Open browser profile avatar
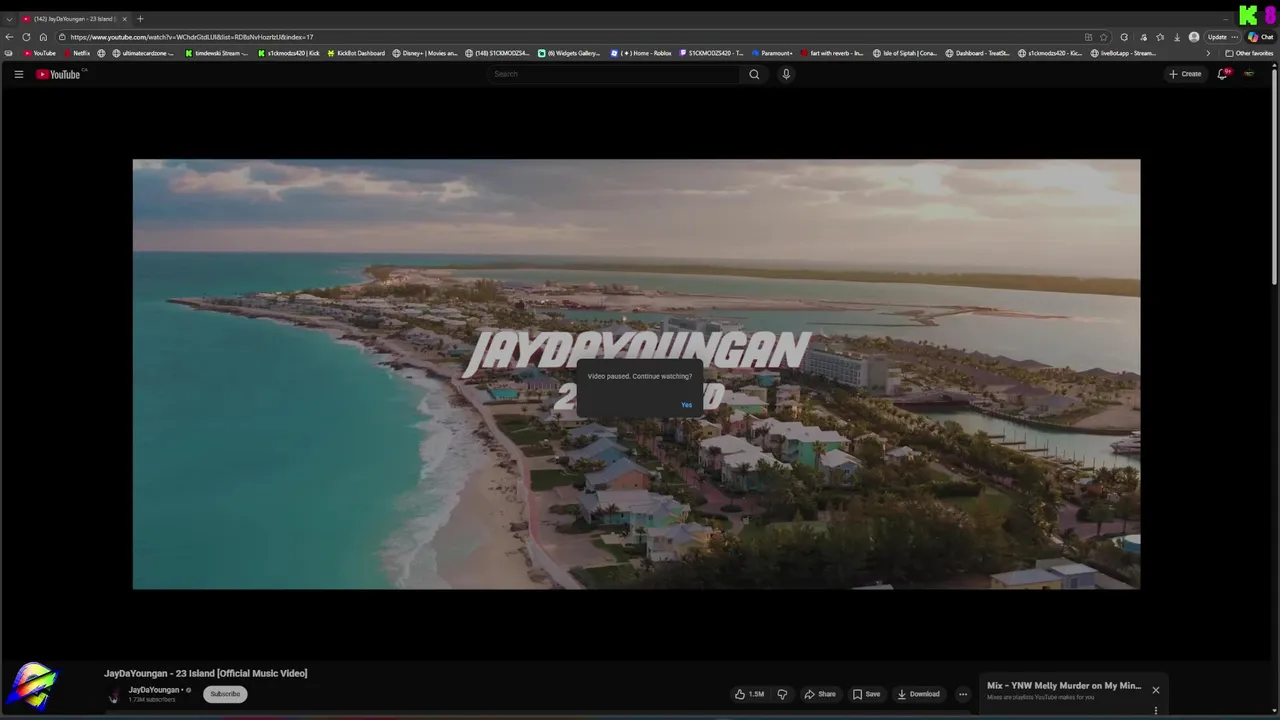Screen dimensions: 1280x720 click(1194, 37)
